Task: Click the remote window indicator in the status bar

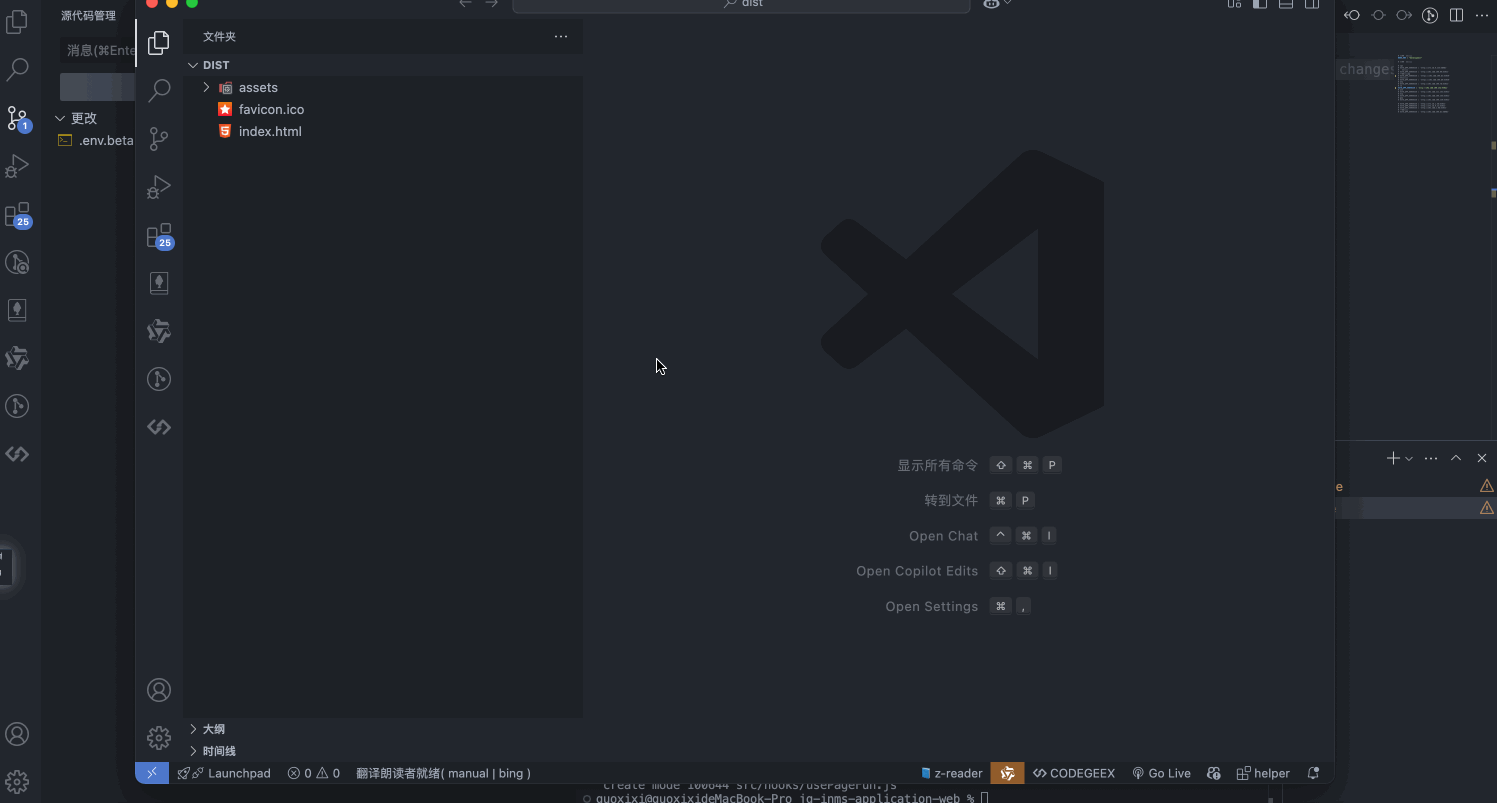Action: point(152,773)
